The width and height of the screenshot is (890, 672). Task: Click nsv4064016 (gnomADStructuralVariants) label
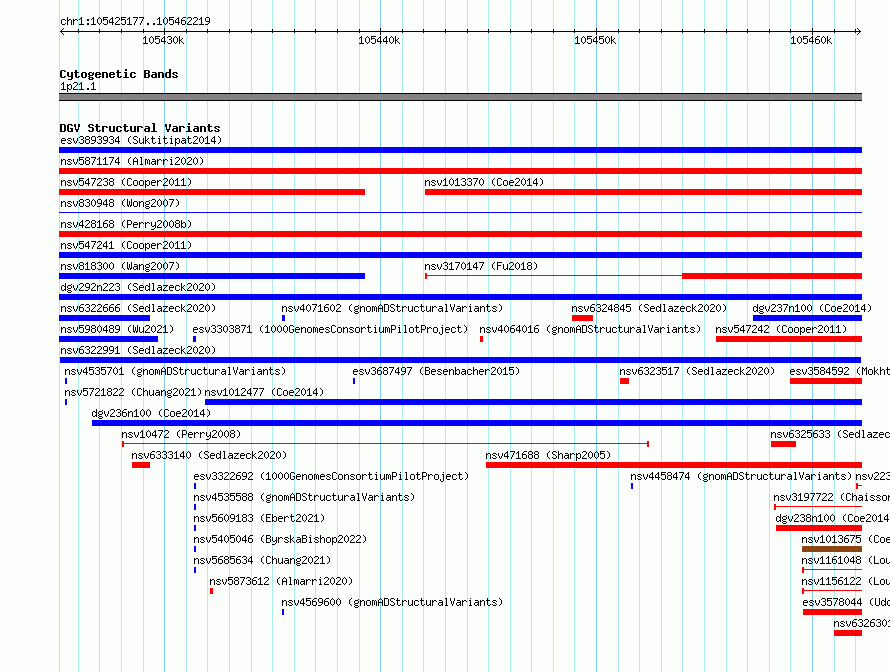[x=590, y=329]
